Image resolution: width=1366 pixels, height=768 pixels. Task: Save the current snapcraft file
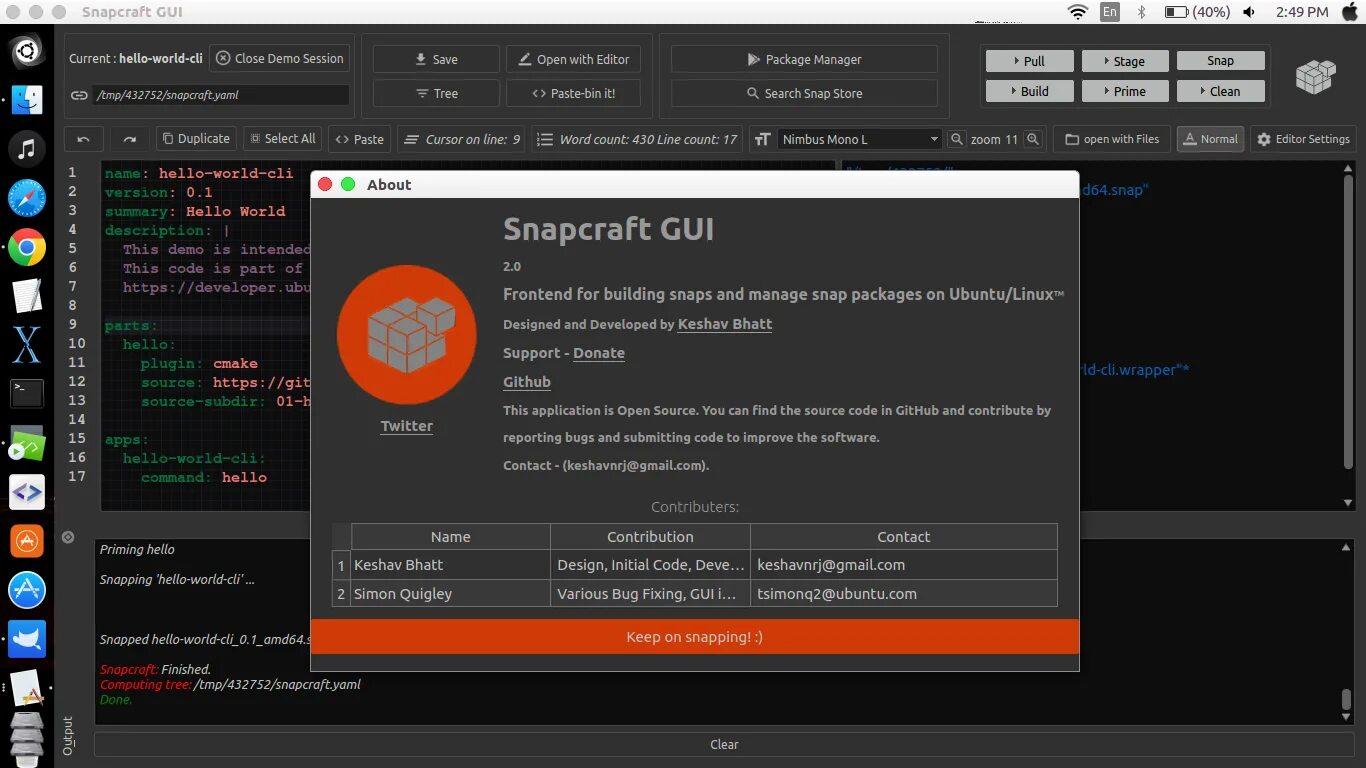click(x=436, y=59)
